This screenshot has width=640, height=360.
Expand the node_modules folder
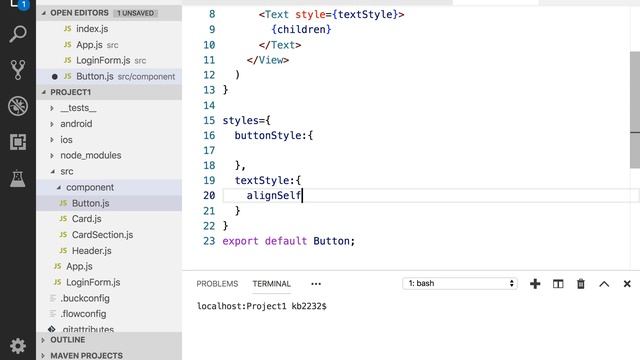pos(52,156)
